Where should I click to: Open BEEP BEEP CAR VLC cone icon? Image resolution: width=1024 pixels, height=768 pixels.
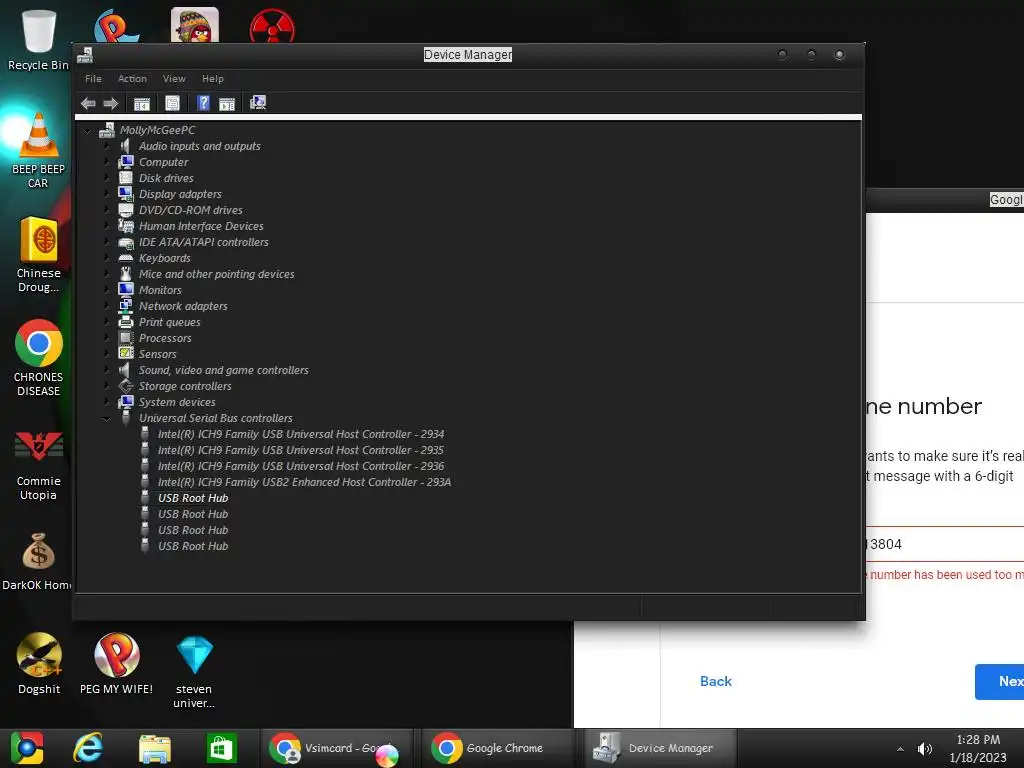38,150
